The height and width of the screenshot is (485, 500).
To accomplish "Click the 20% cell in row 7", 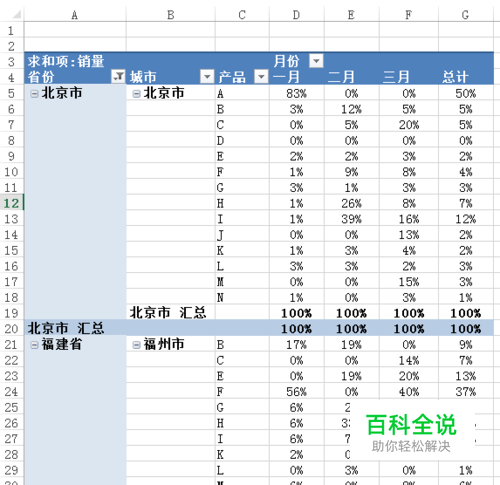I will 409,125.
